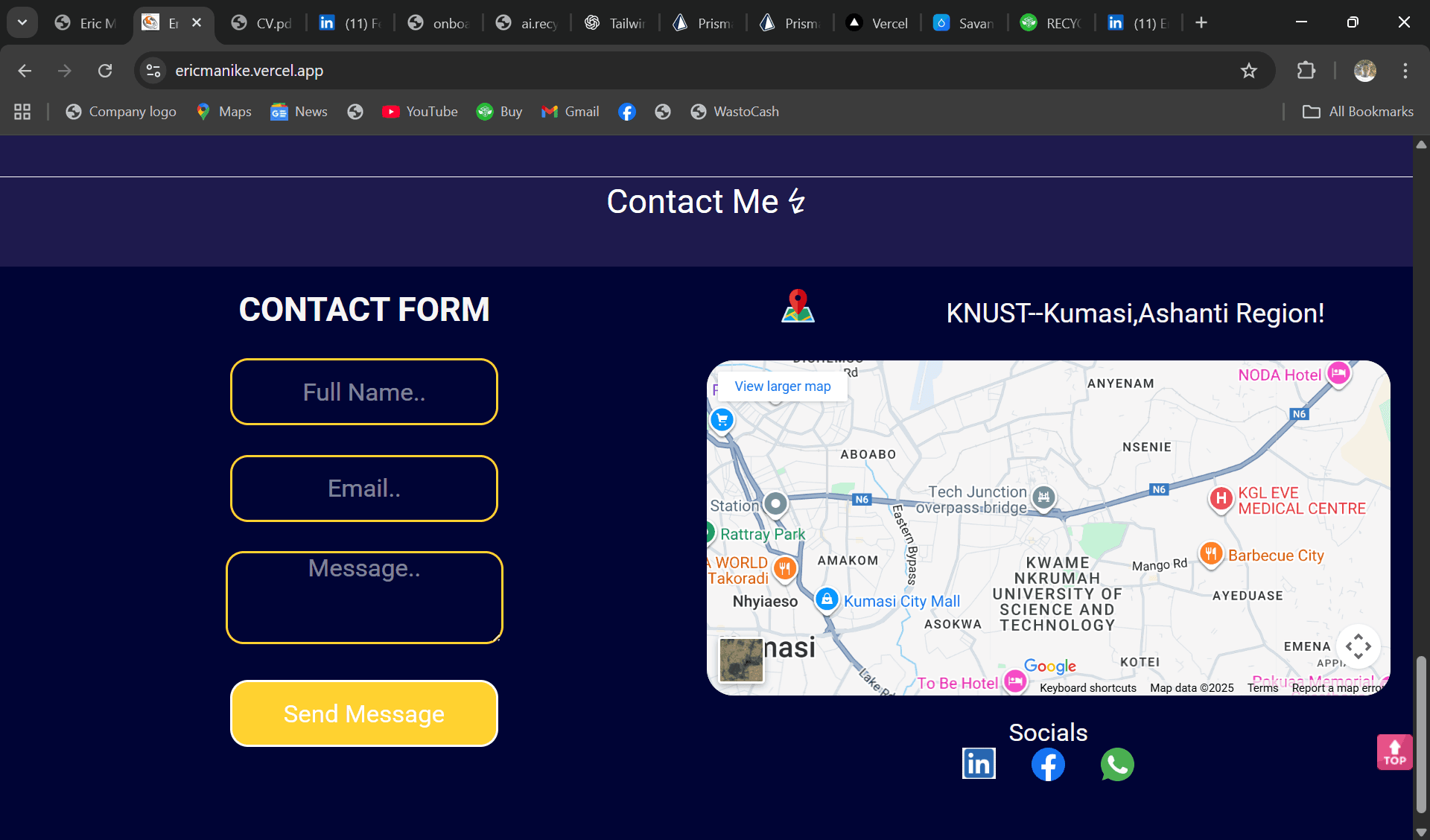The height and width of the screenshot is (840, 1430).
Task: Switch to satellite view using the map thumbnail
Action: [741, 661]
